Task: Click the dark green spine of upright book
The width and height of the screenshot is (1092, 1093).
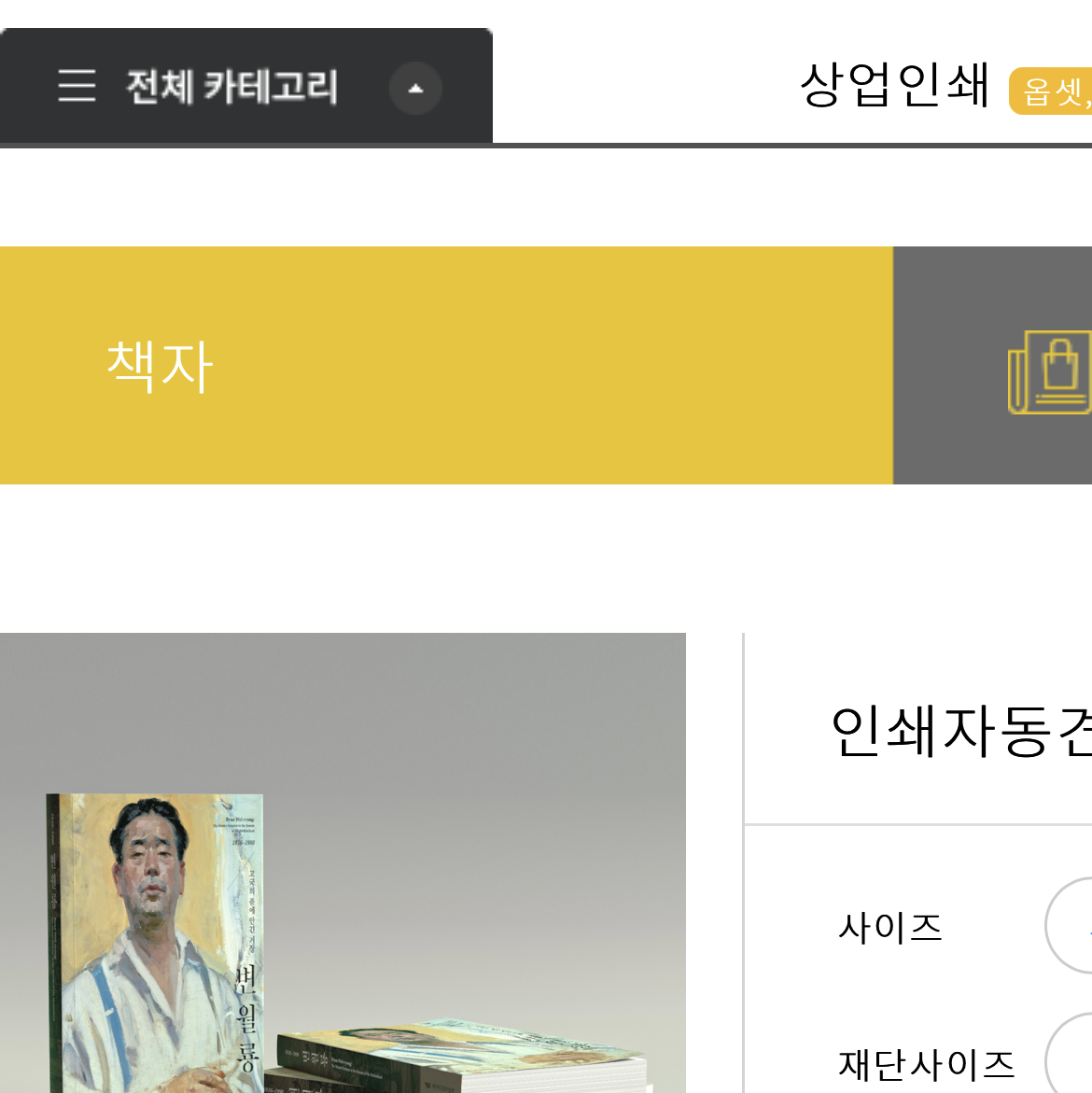Action: click(54, 943)
